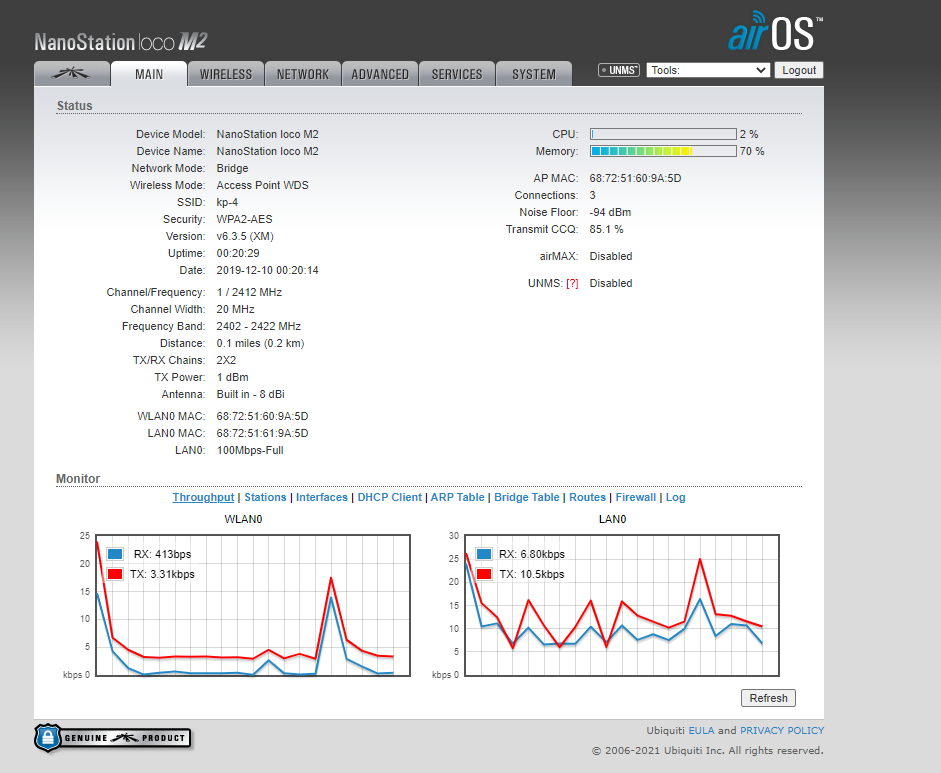Click the blue RX legend swatch in WLAN0
Image resolution: width=941 pixels, height=773 pixels.
click(x=115, y=554)
